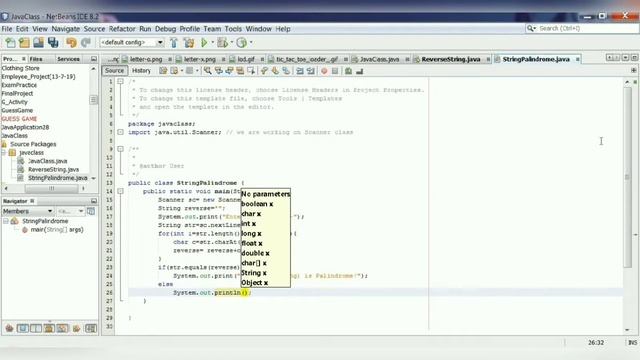Click the Shift Line Left icon

point(300,71)
